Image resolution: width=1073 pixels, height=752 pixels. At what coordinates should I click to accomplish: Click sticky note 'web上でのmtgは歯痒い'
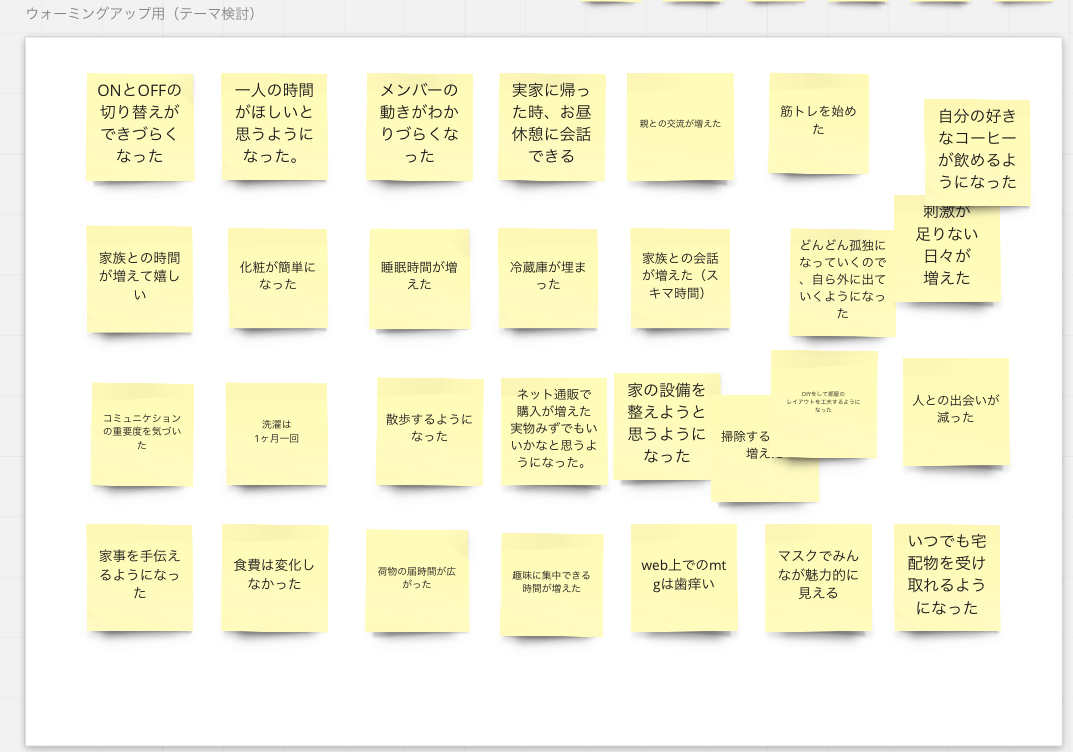(684, 578)
